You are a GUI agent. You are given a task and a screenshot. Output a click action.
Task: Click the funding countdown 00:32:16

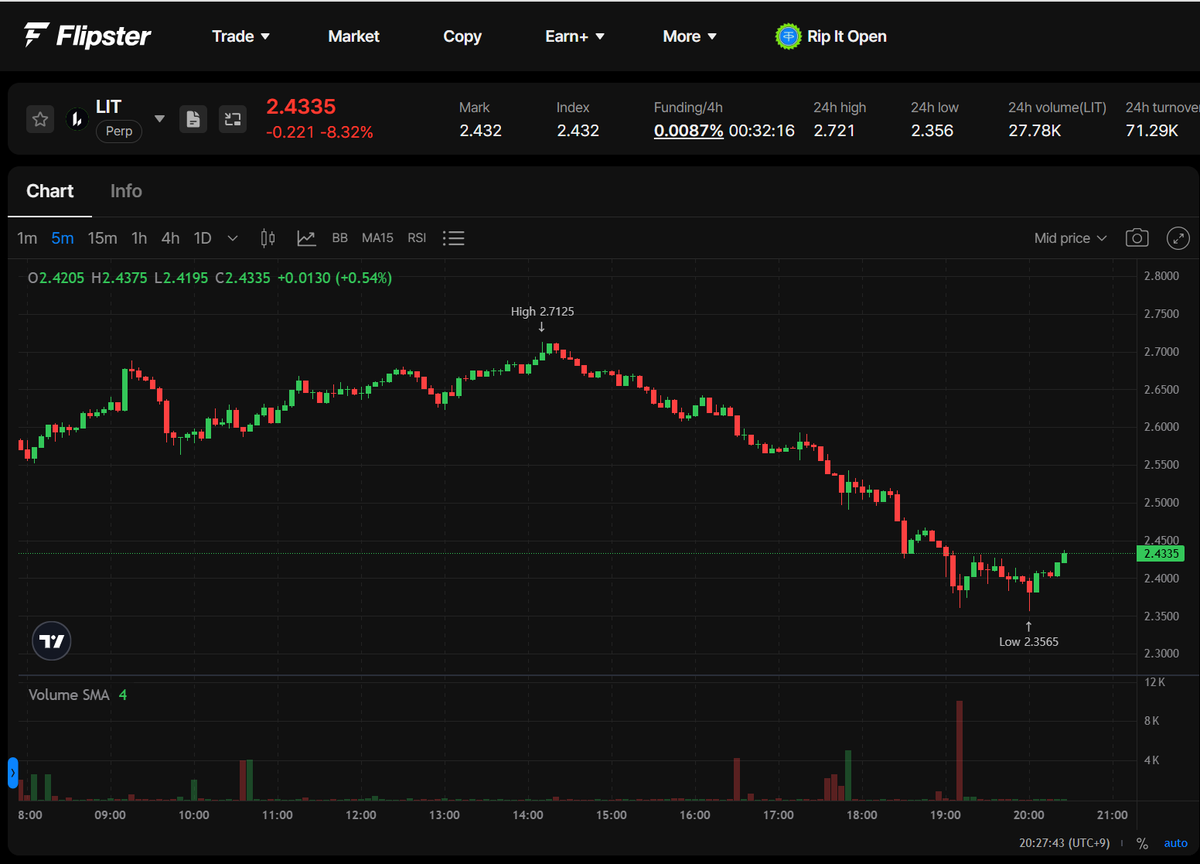(x=762, y=130)
